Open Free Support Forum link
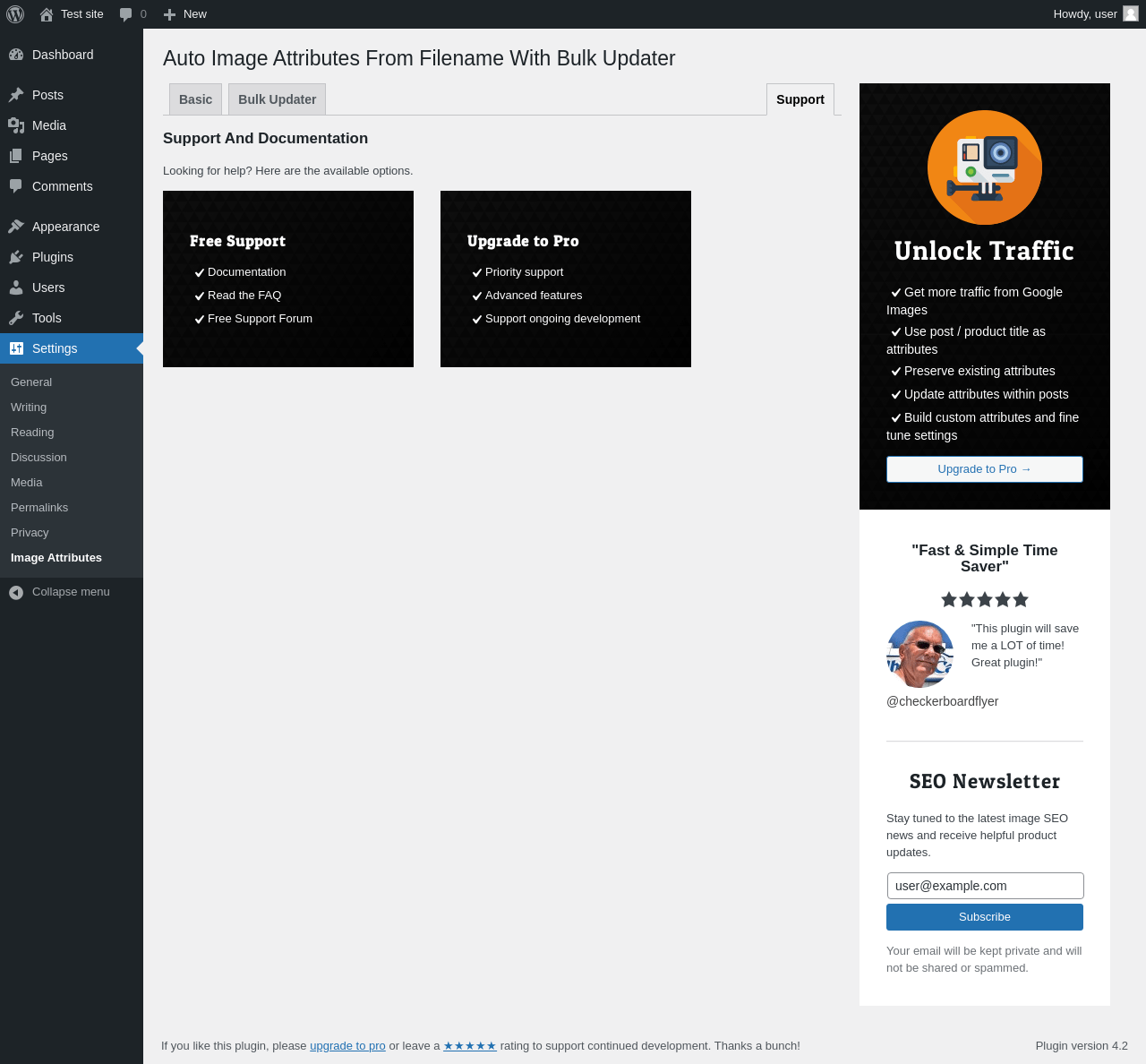Screen dimensions: 1146x1064 260,319
